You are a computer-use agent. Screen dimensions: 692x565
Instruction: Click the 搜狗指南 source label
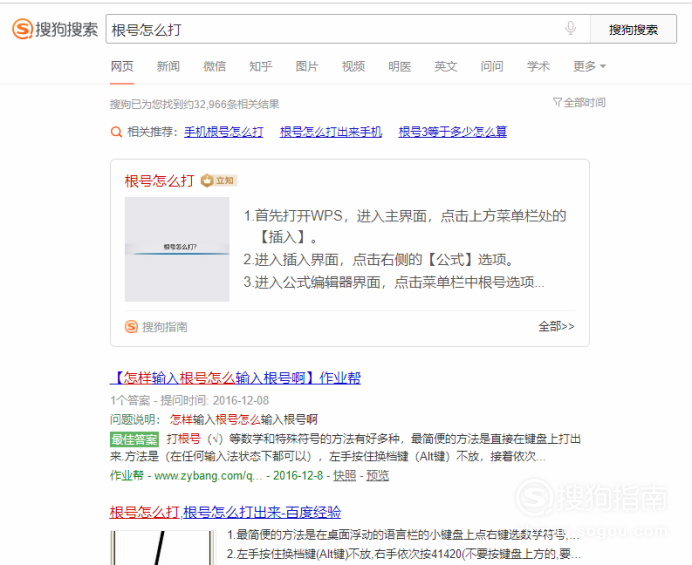click(x=165, y=327)
